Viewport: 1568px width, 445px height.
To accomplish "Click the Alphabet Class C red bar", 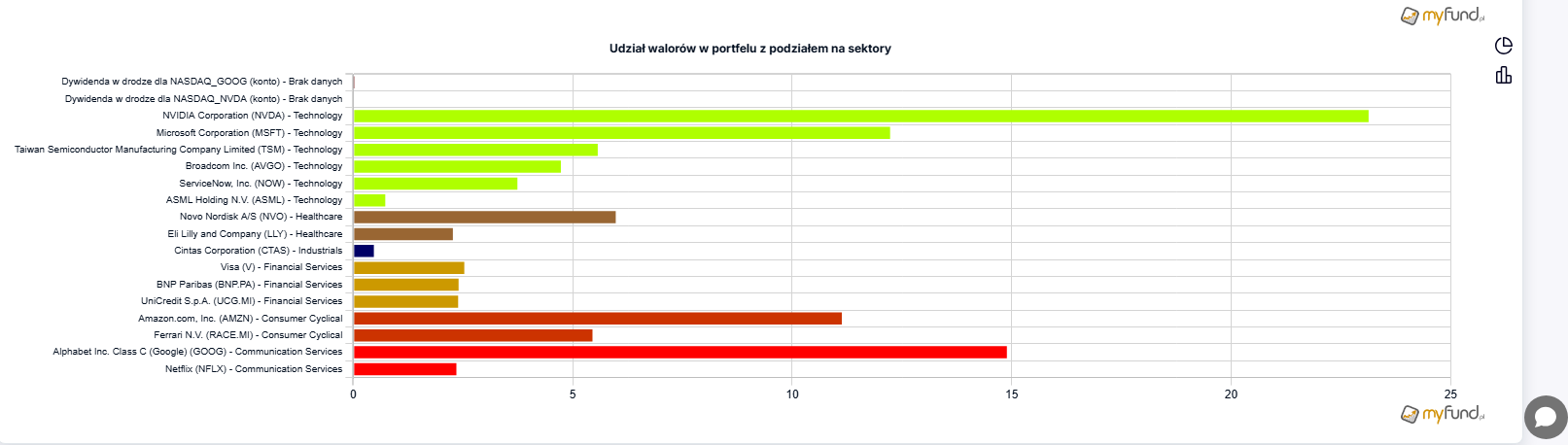I will [679, 352].
